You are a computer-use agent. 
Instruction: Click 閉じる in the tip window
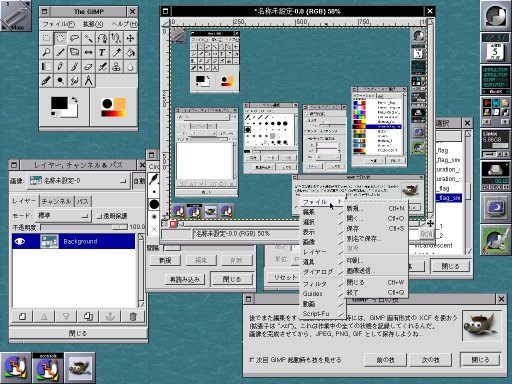(480, 360)
